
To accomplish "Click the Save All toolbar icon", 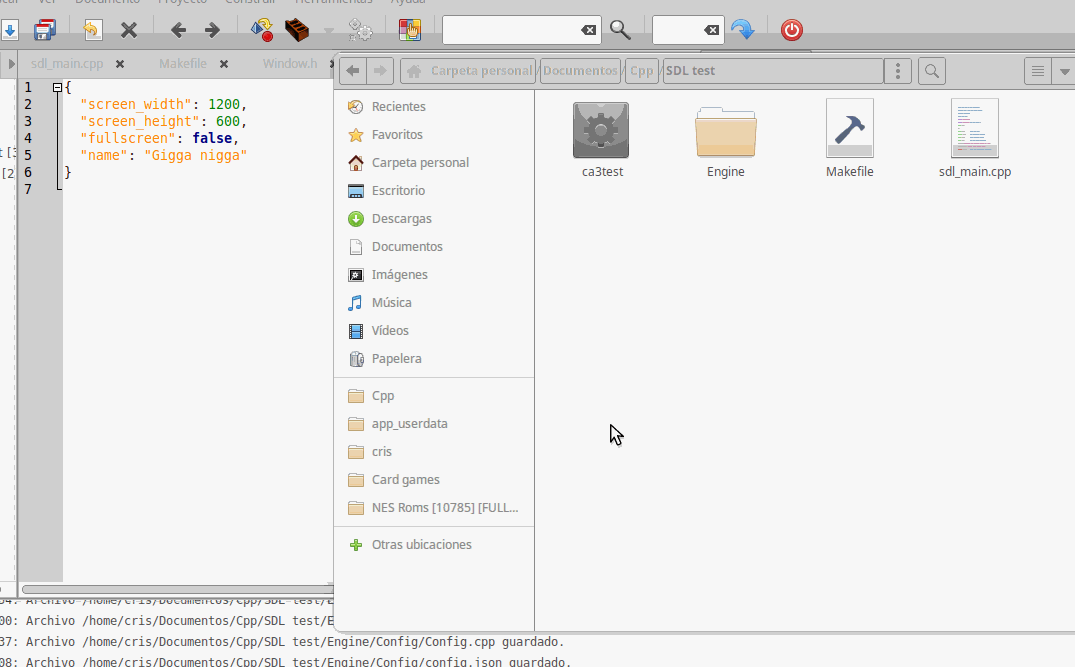I will tap(45, 30).
